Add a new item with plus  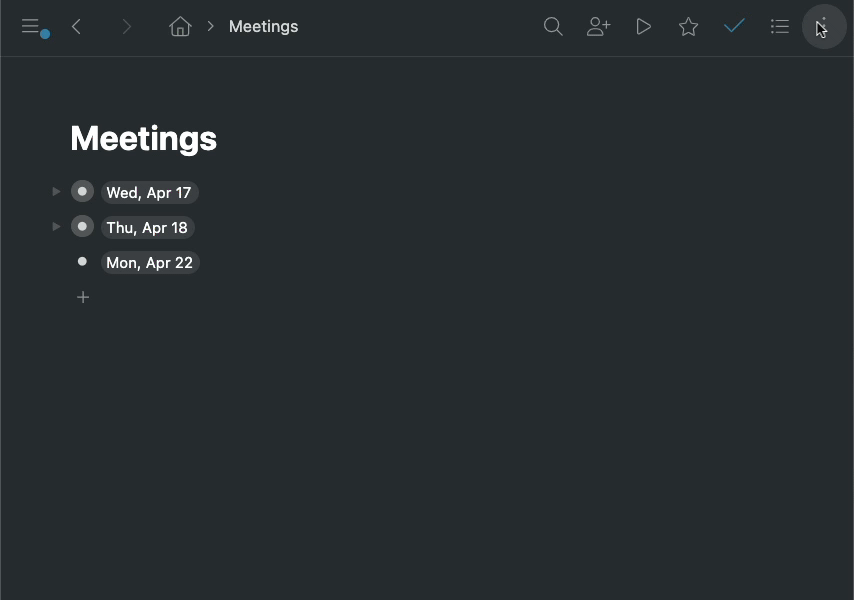[x=83, y=297]
